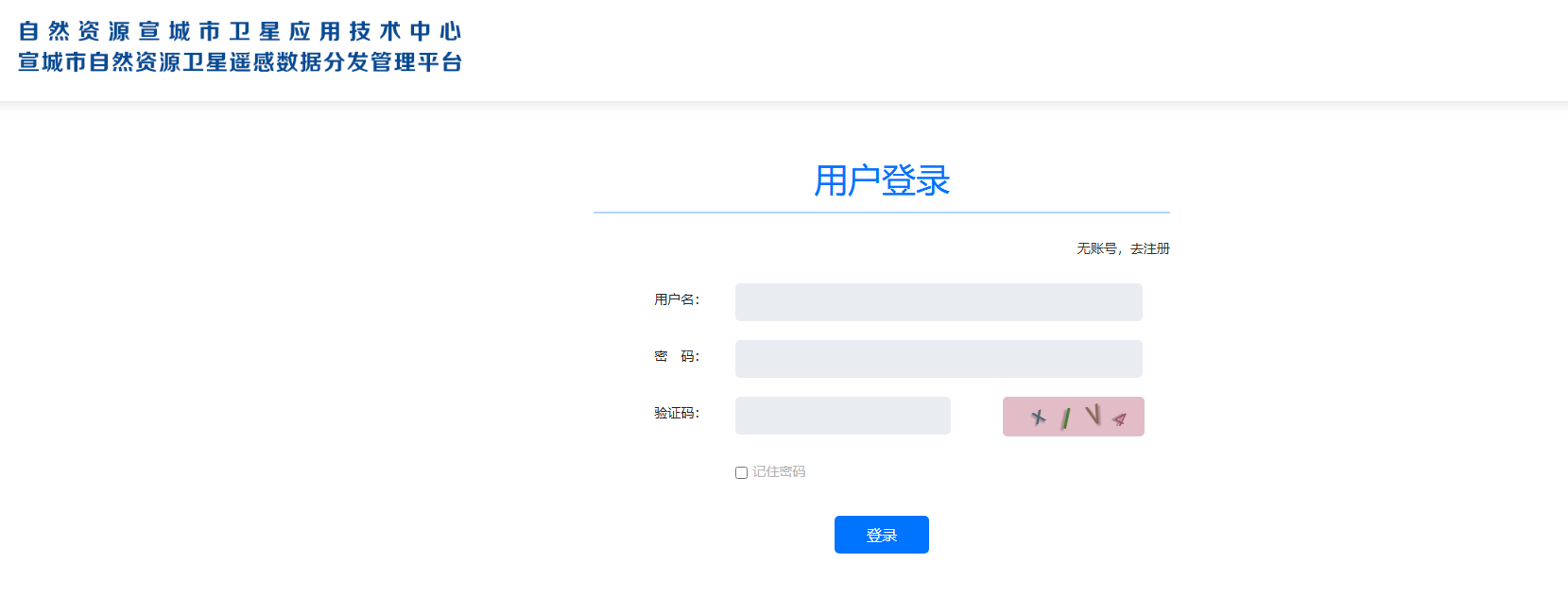Click the 用户登录 page heading

(882, 180)
